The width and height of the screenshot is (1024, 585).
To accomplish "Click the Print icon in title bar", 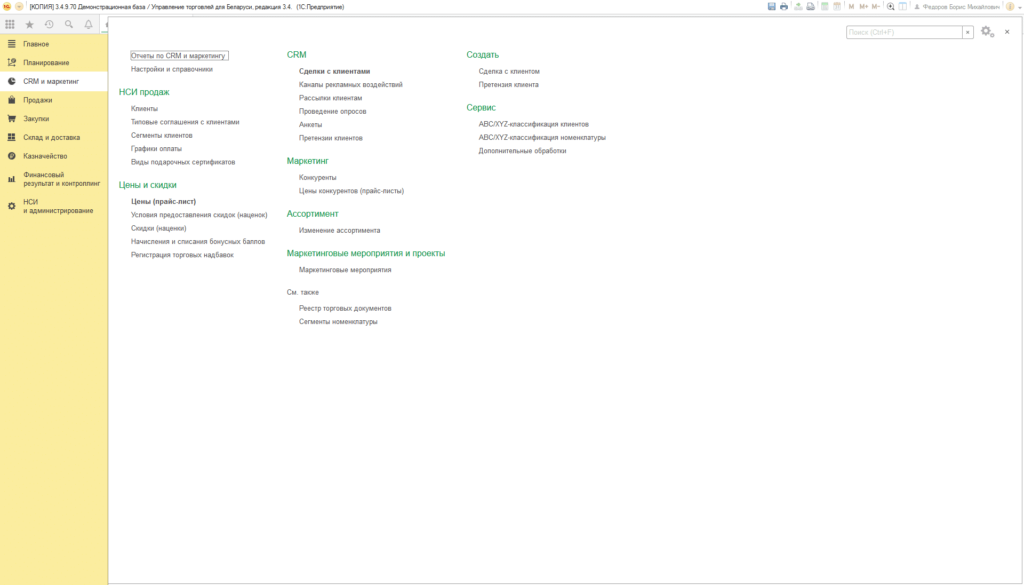I will (784, 7).
